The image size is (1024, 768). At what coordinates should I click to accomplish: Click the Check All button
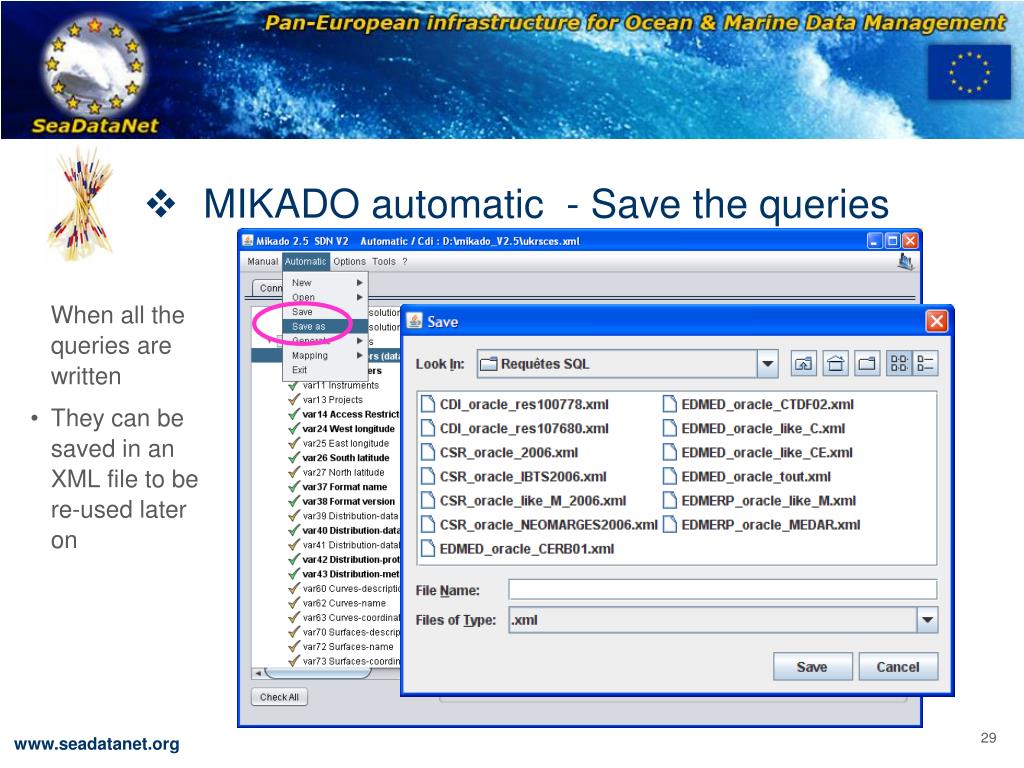tap(279, 697)
